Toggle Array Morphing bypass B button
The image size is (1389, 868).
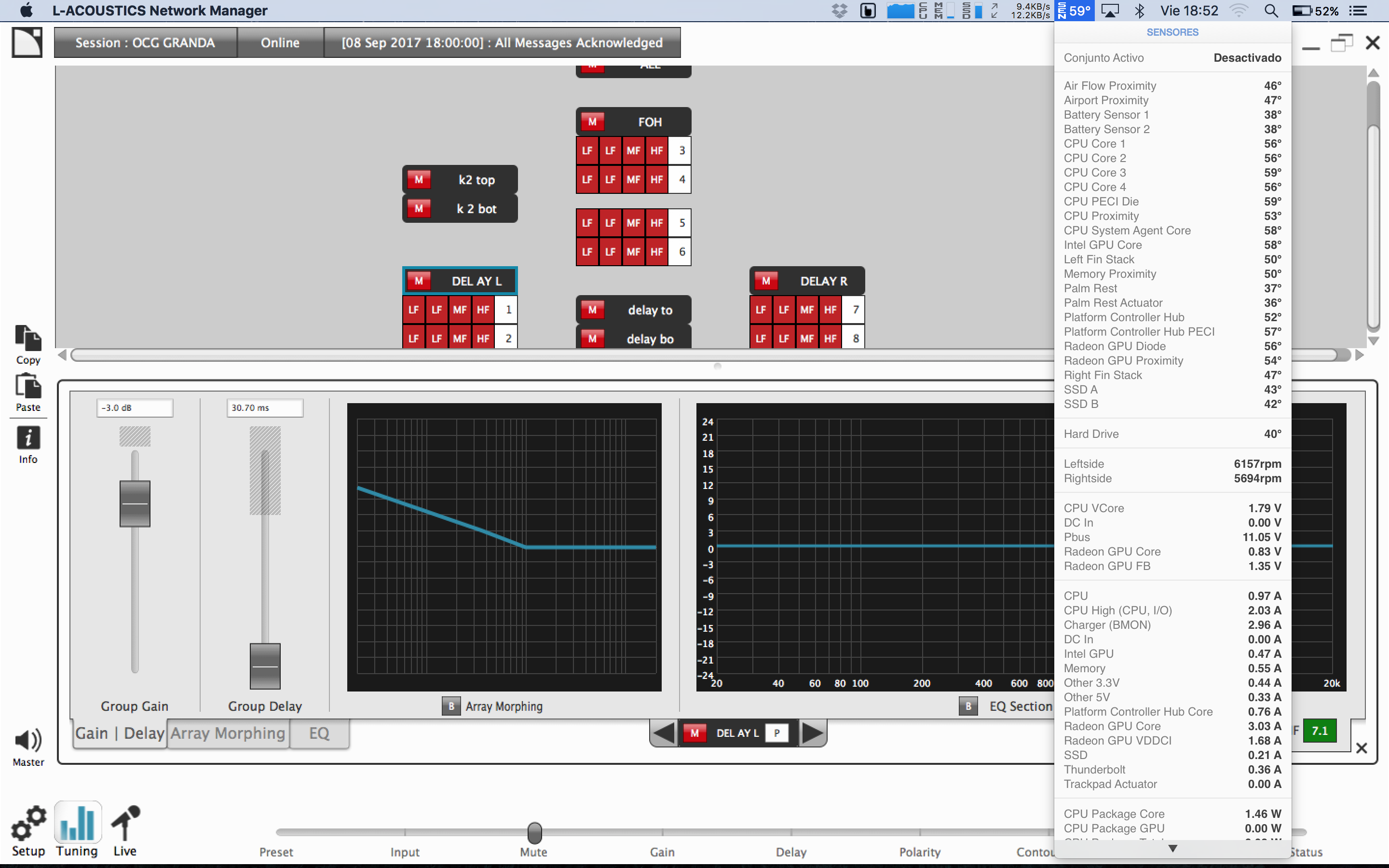click(451, 706)
